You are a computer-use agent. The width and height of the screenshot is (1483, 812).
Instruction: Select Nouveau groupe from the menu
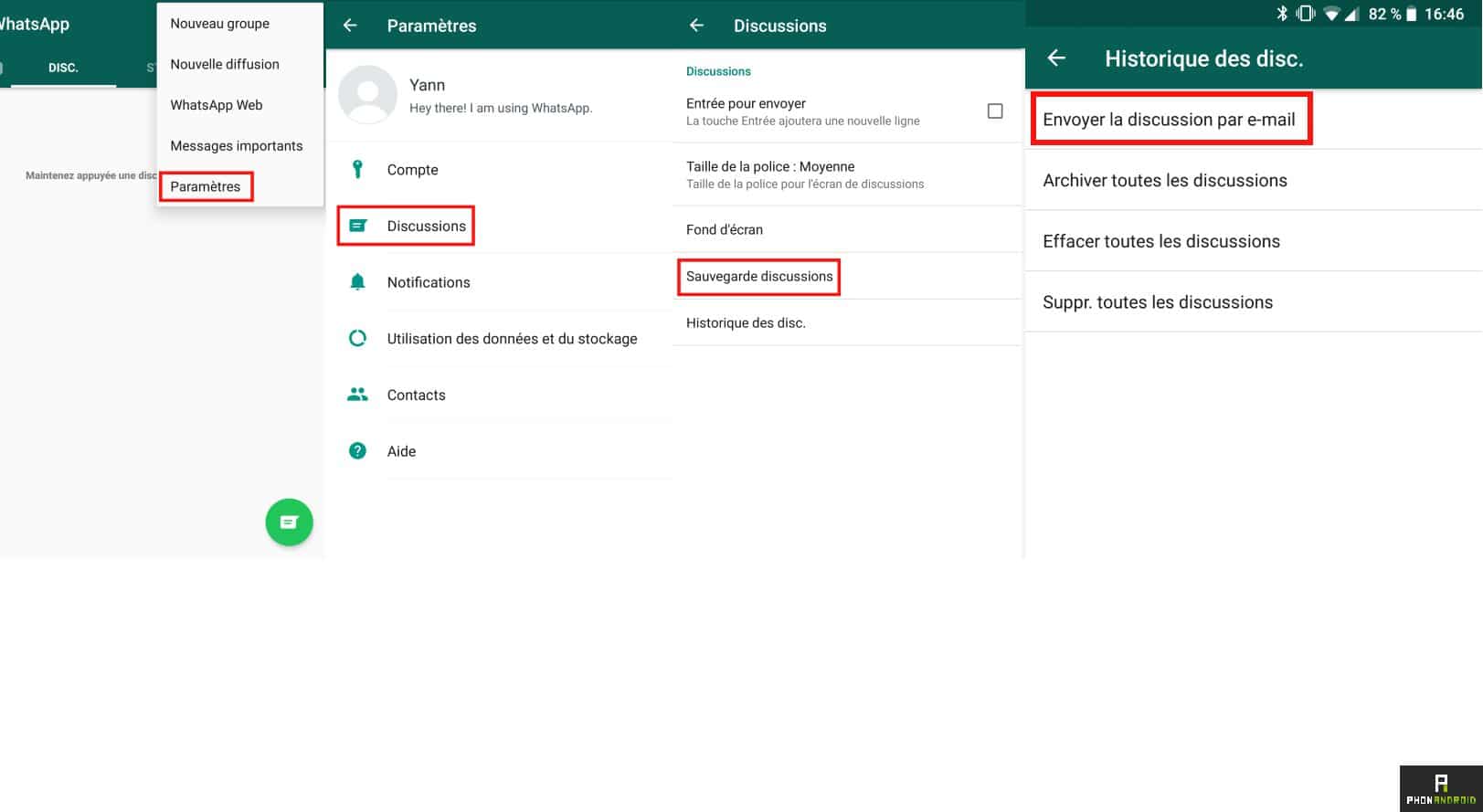coord(239,24)
